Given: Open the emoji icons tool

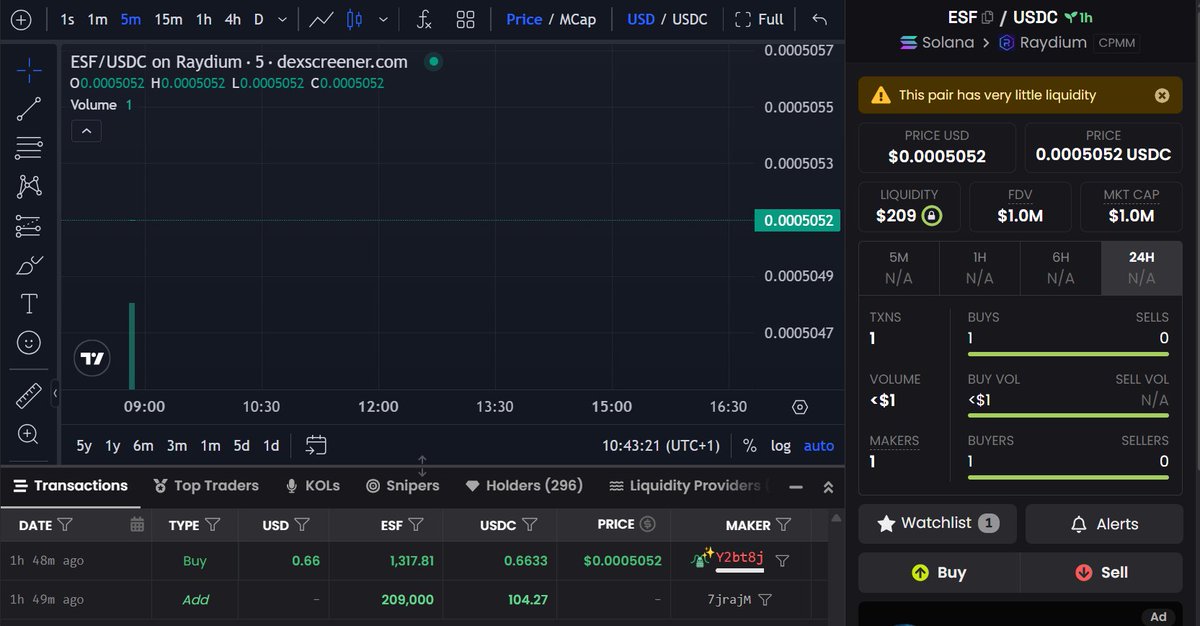Looking at the screenshot, I should [x=29, y=343].
